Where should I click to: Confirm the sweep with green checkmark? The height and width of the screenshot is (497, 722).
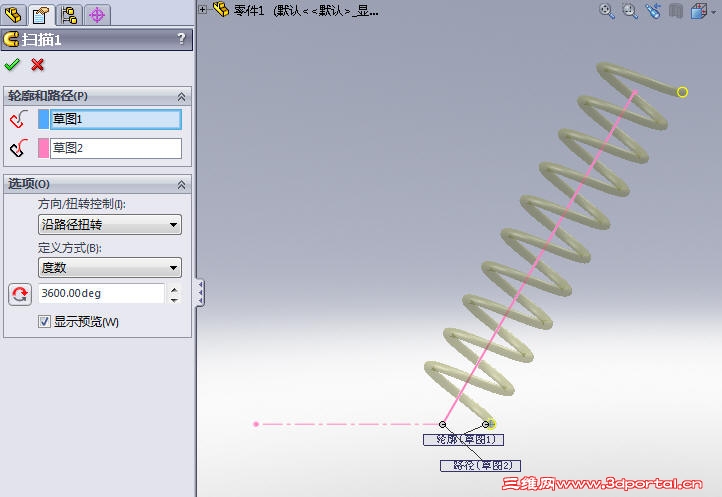pos(12,64)
